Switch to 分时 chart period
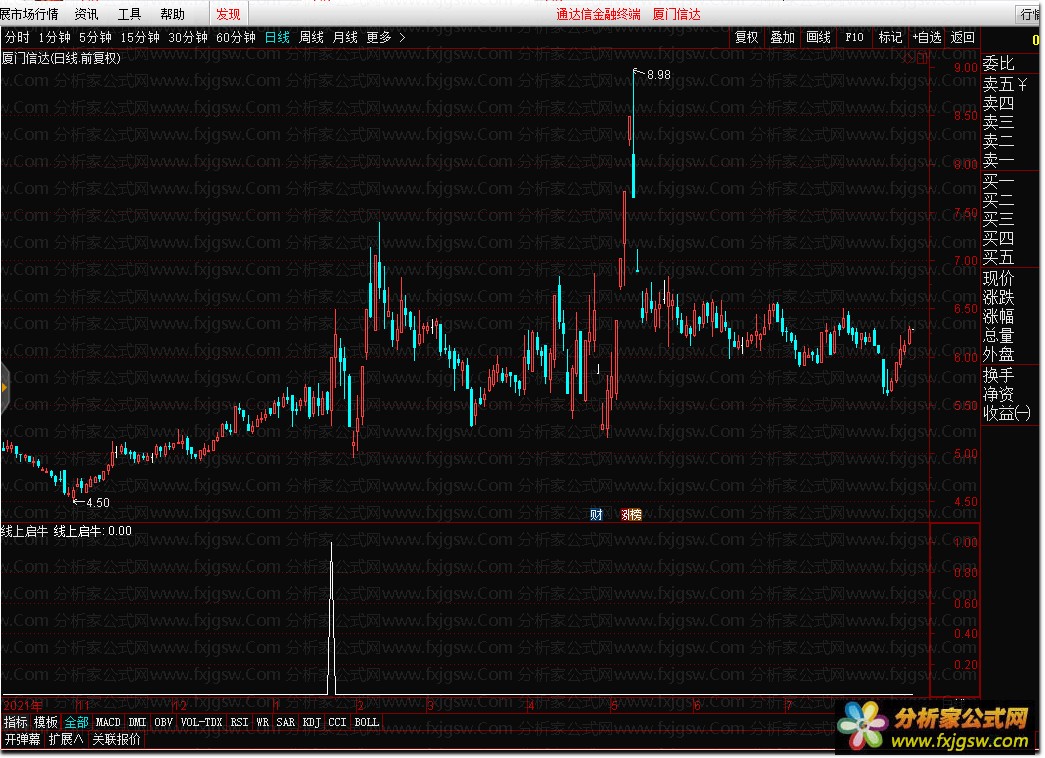The image size is (1045, 758). [x=17, y=37]
